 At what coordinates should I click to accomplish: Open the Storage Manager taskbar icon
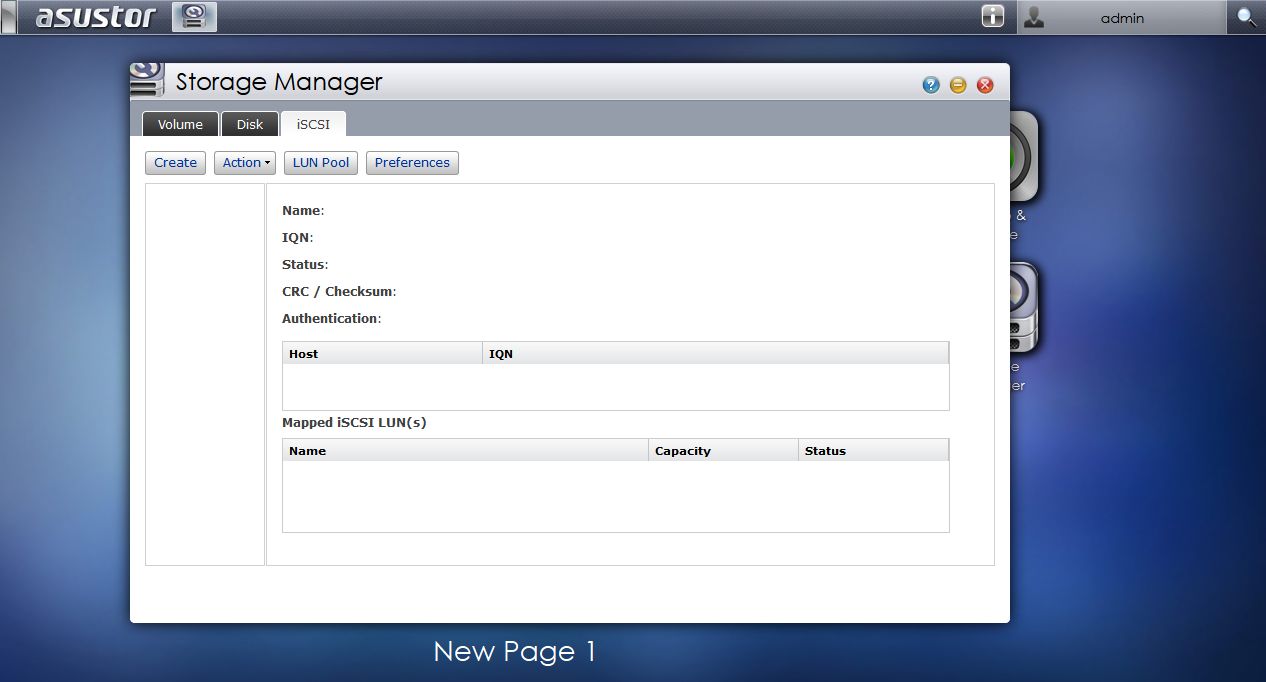(194, 17)
